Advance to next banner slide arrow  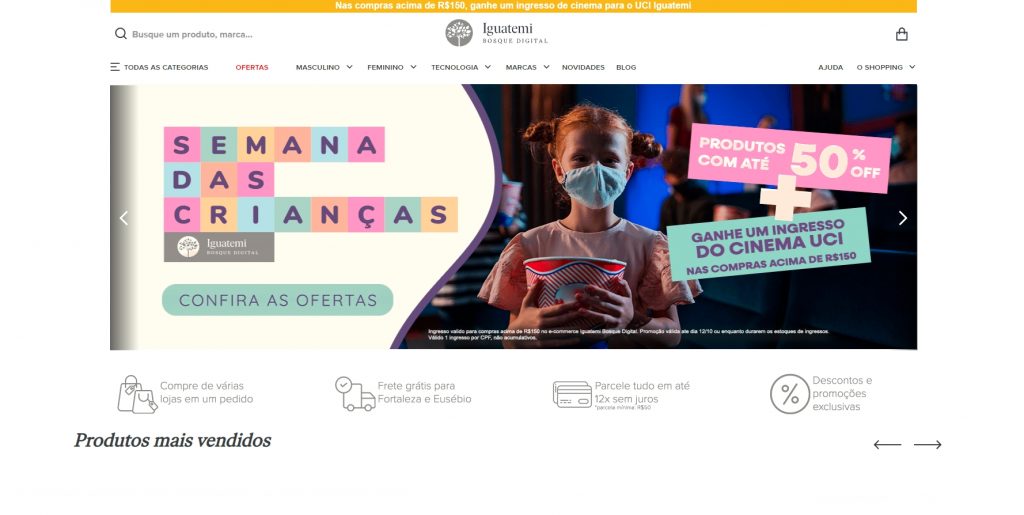pos(903,218)
